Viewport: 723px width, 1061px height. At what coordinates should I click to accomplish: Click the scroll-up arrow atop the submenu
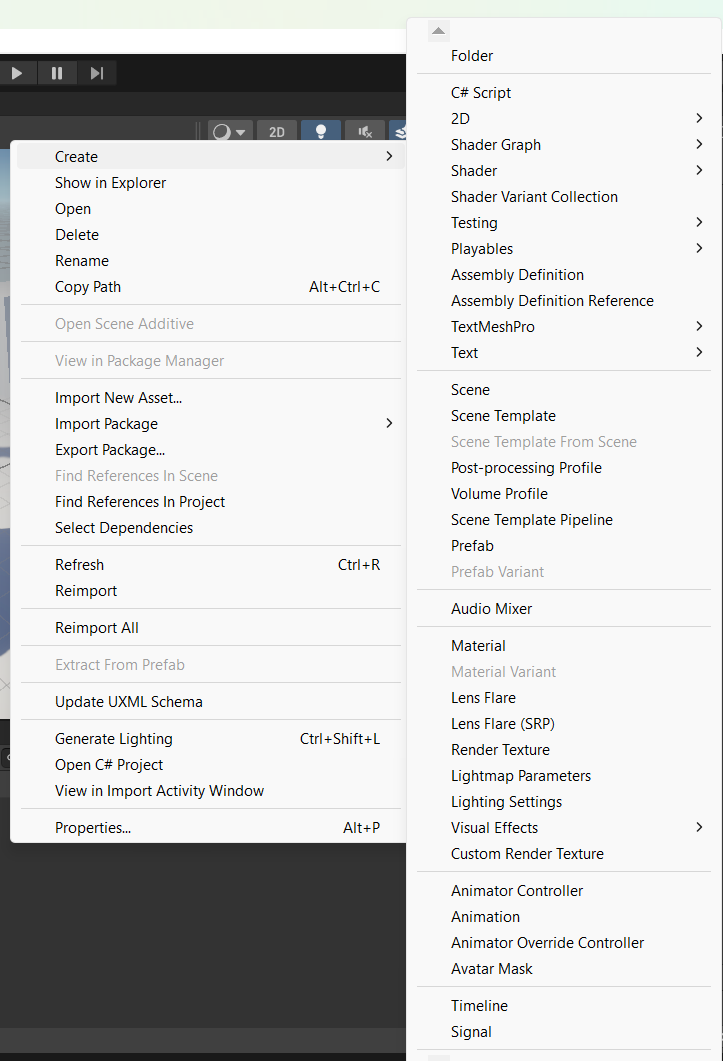pos(439,31)
